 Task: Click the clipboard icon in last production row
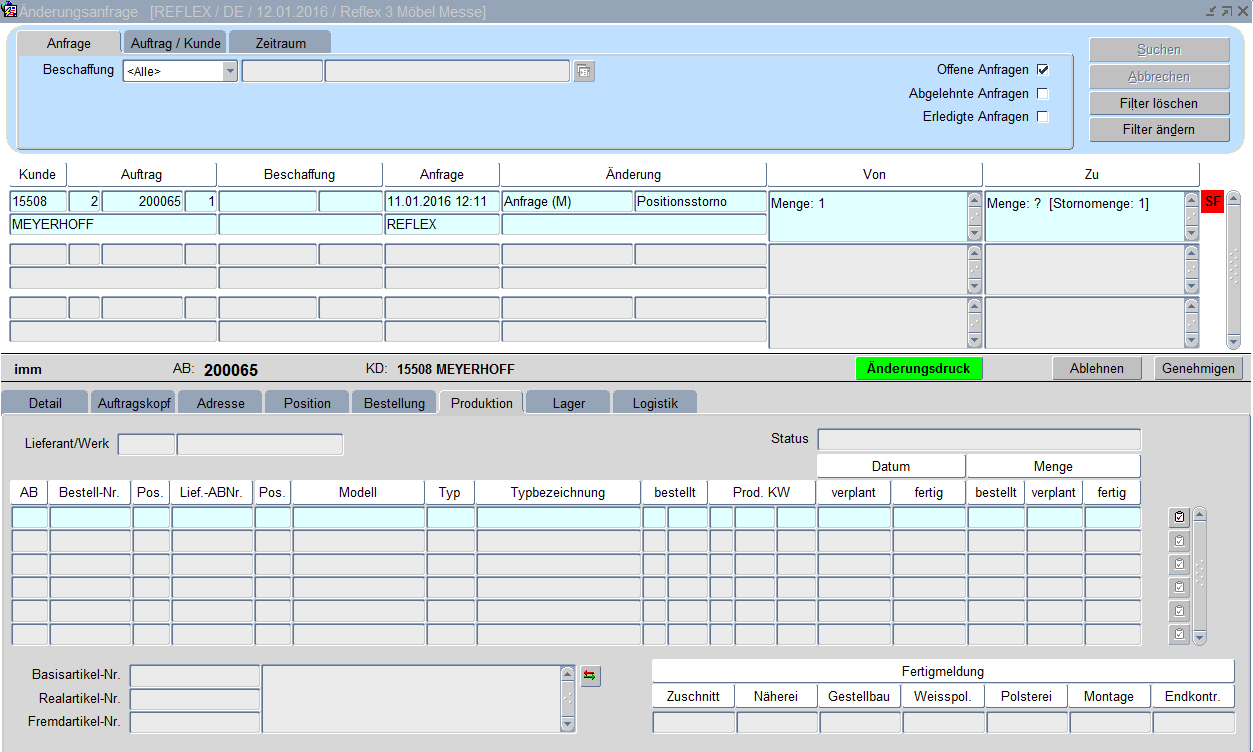coord(1179,634)
